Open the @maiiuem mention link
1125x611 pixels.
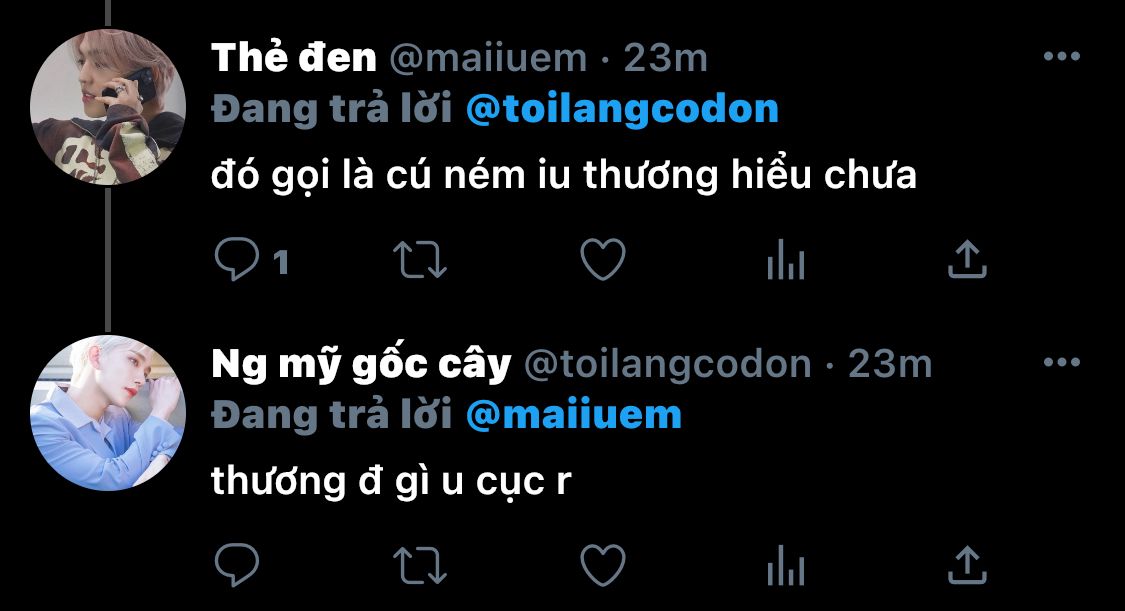(573, 415)
